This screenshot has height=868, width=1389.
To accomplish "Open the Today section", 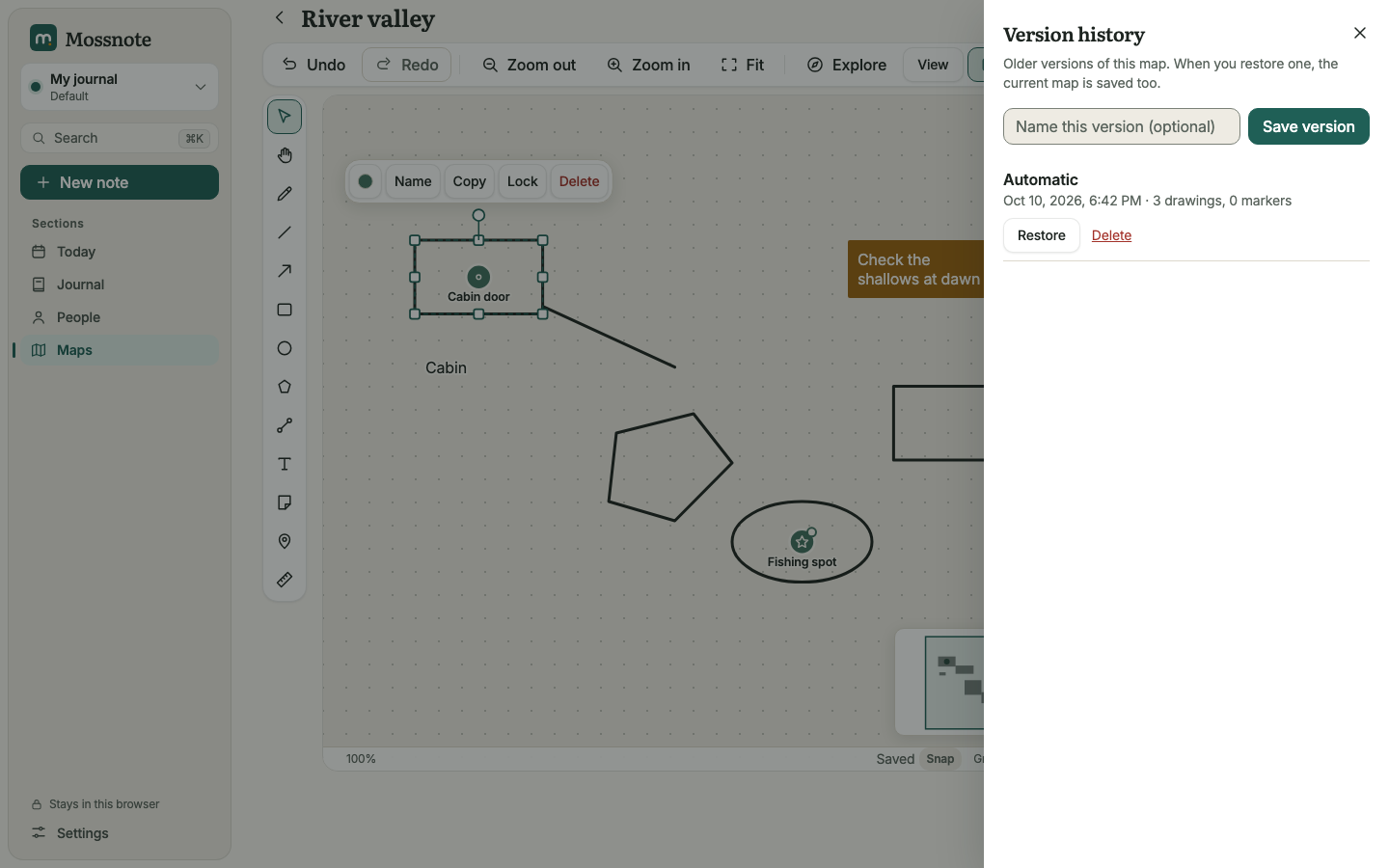I will (120, 252).
